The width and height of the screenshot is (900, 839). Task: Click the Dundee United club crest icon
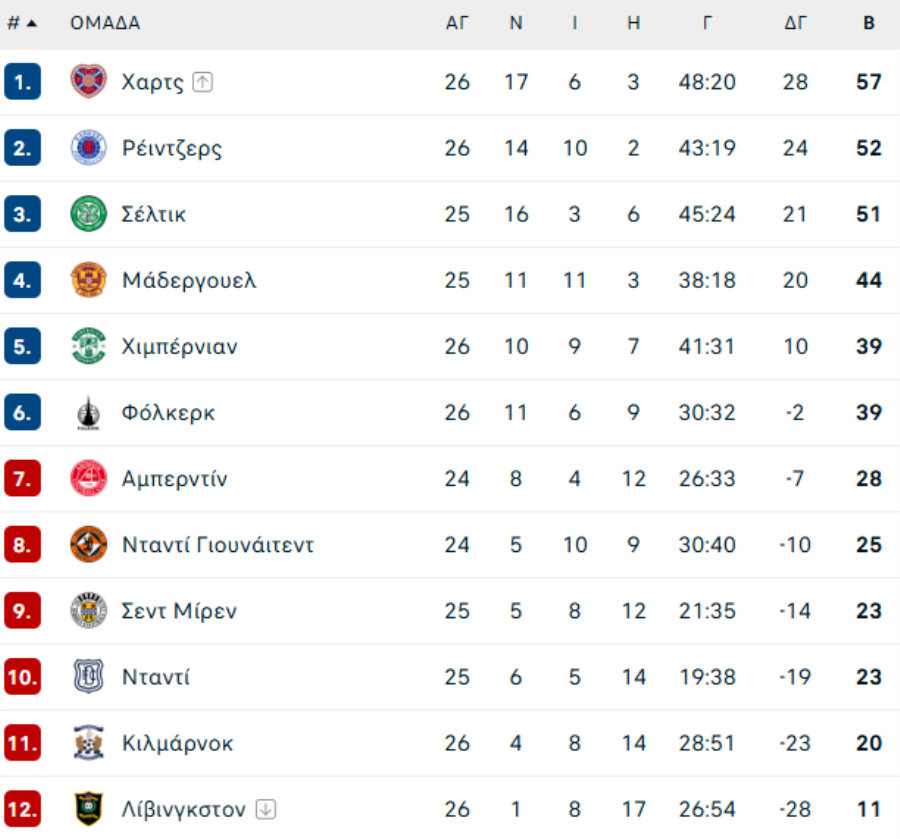[x=88, y=544]
